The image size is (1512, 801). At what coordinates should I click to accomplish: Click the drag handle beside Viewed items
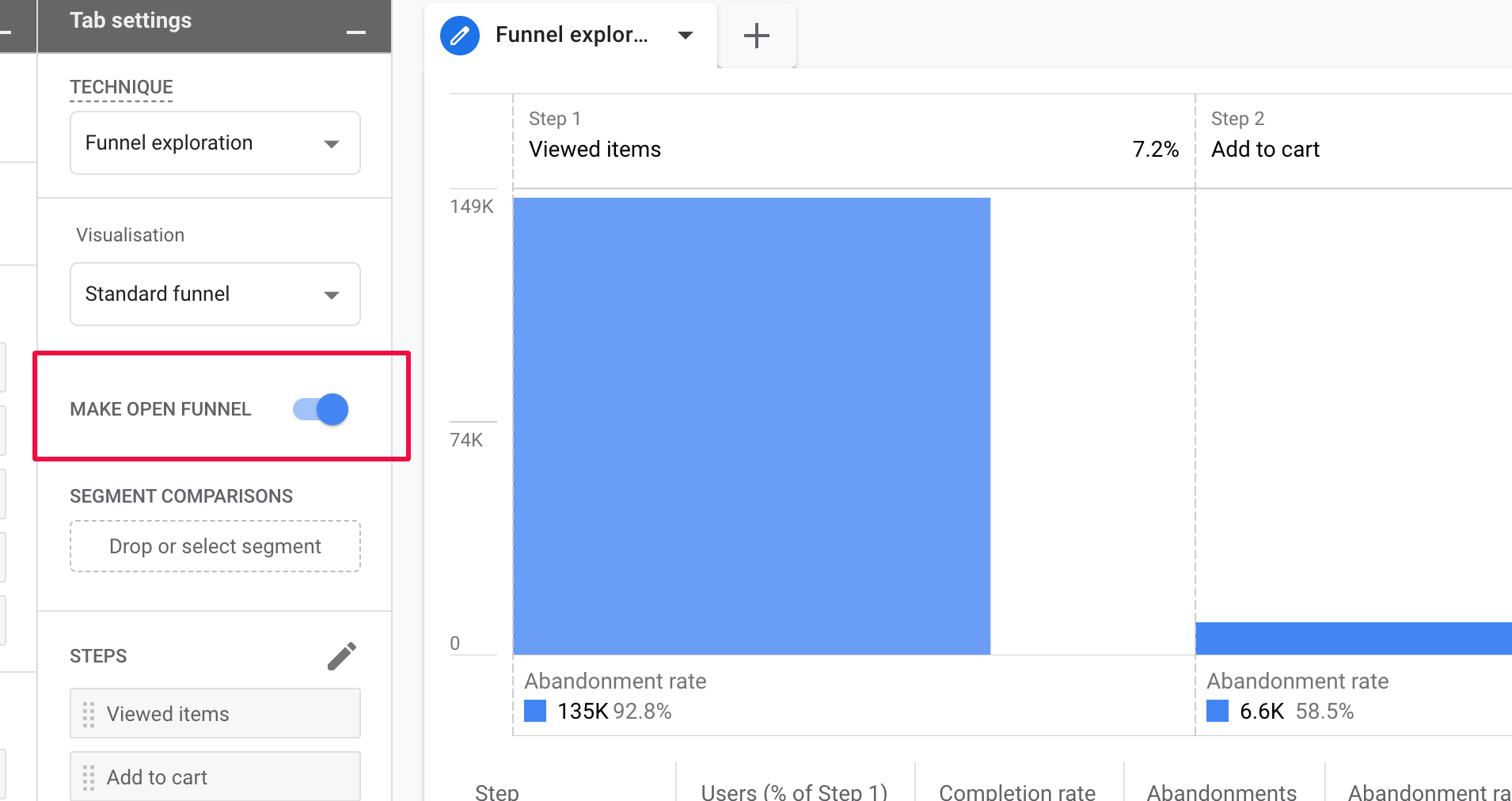[x=89, y=713]
